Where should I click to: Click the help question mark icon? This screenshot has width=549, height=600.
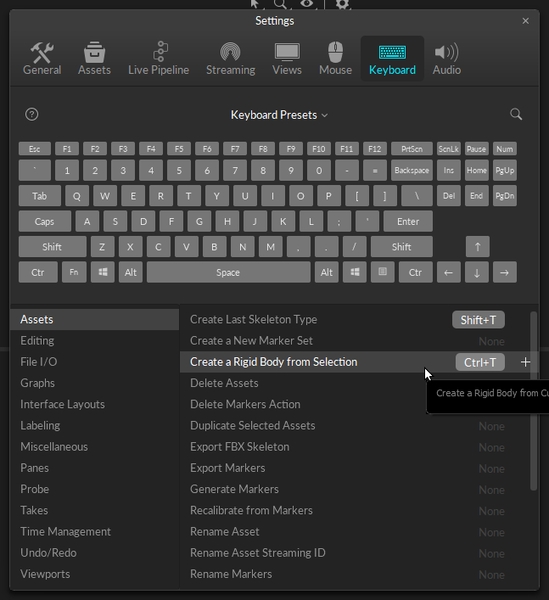coord(32,114)
